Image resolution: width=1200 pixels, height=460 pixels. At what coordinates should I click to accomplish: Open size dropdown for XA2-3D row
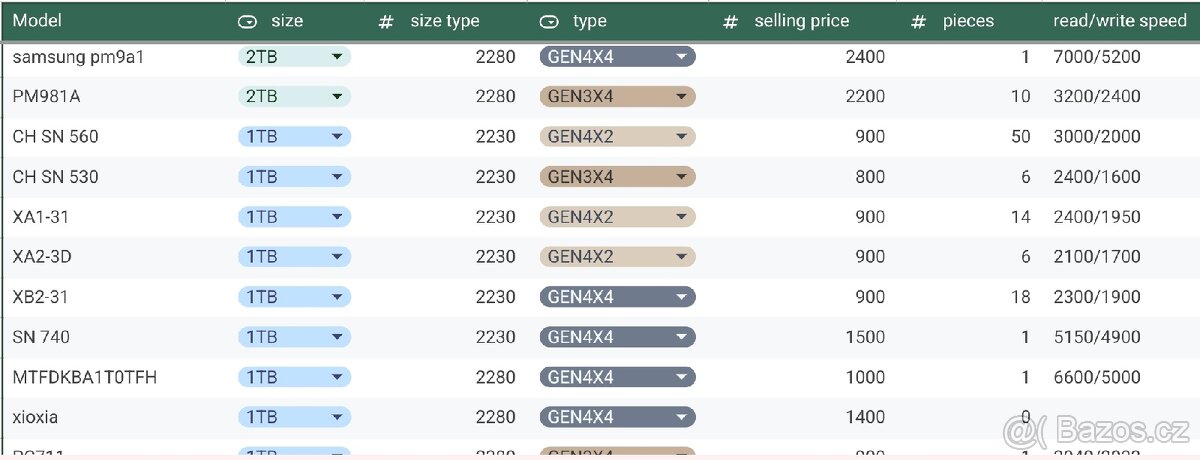click(294, 257)
